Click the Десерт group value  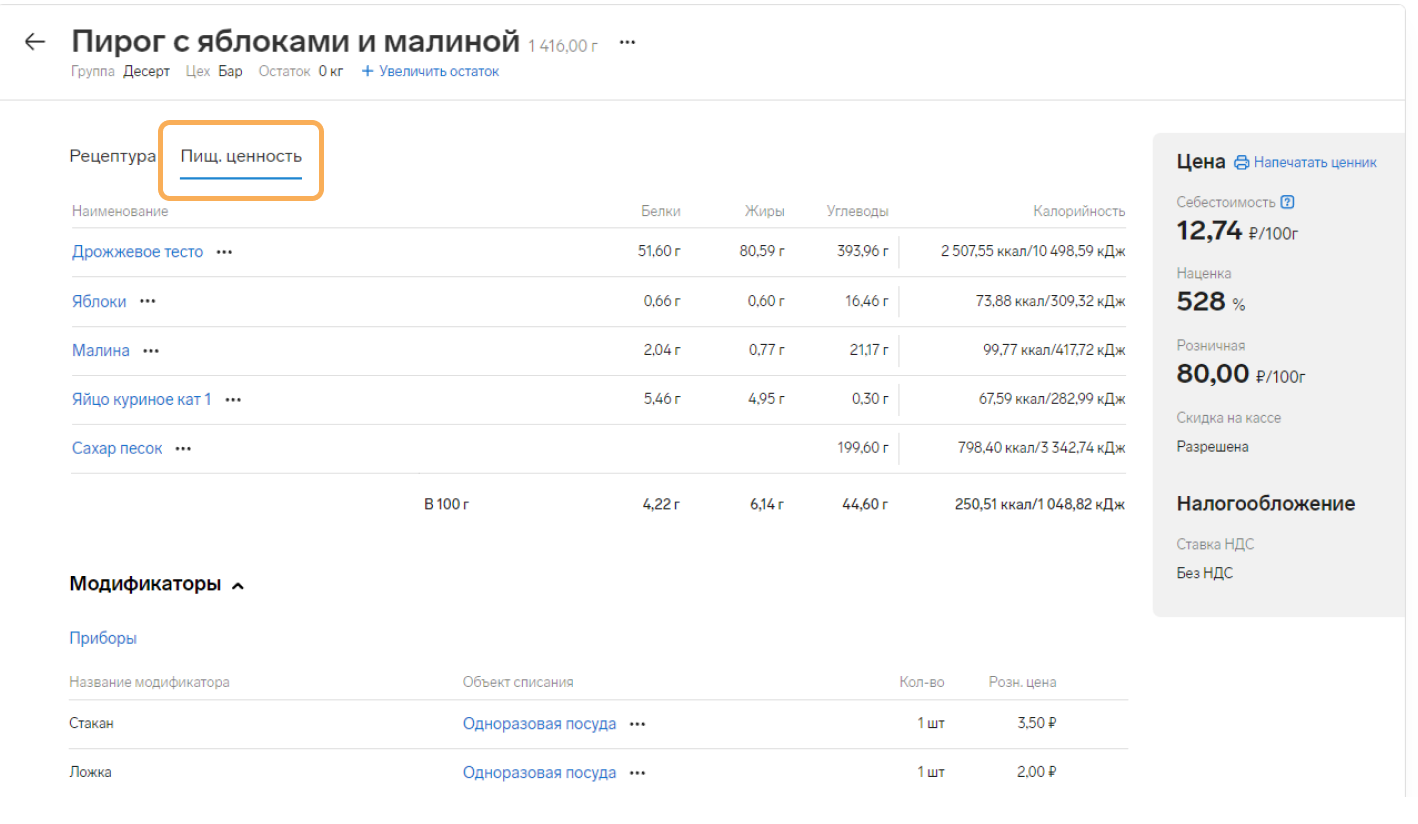click(x=147, y=72)
